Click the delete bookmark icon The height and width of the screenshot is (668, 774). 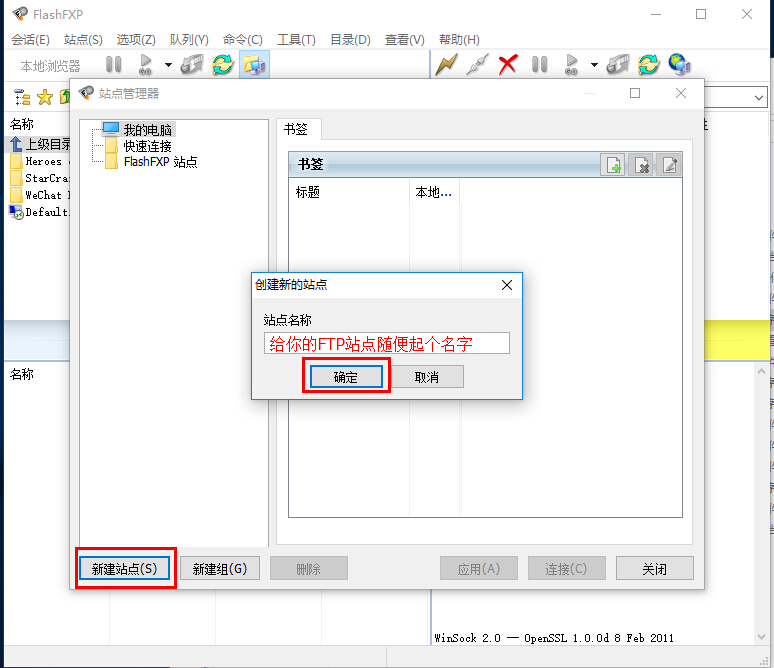tap(641, 165)
